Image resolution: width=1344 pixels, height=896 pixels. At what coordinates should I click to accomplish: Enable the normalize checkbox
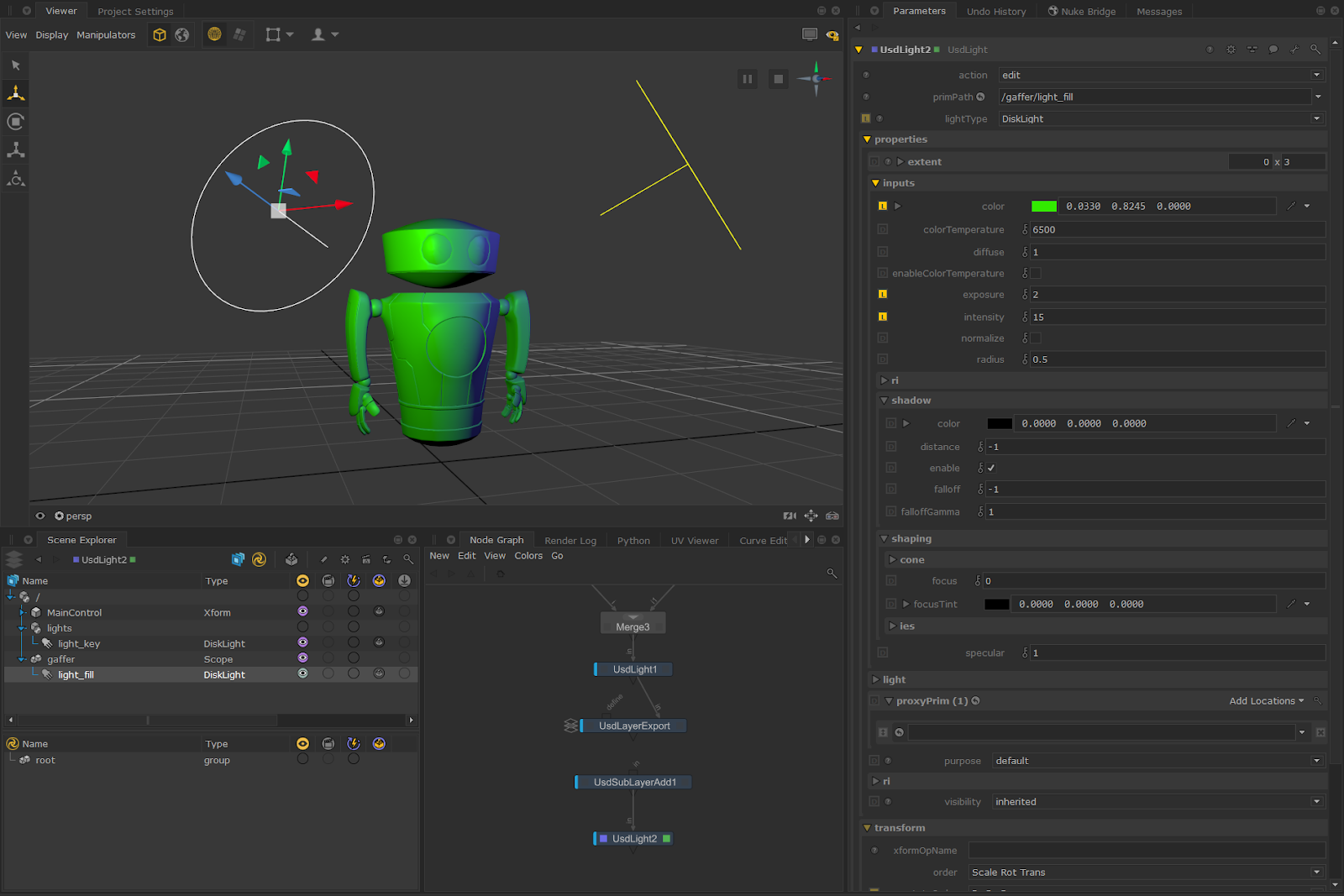pos(1036,338)
